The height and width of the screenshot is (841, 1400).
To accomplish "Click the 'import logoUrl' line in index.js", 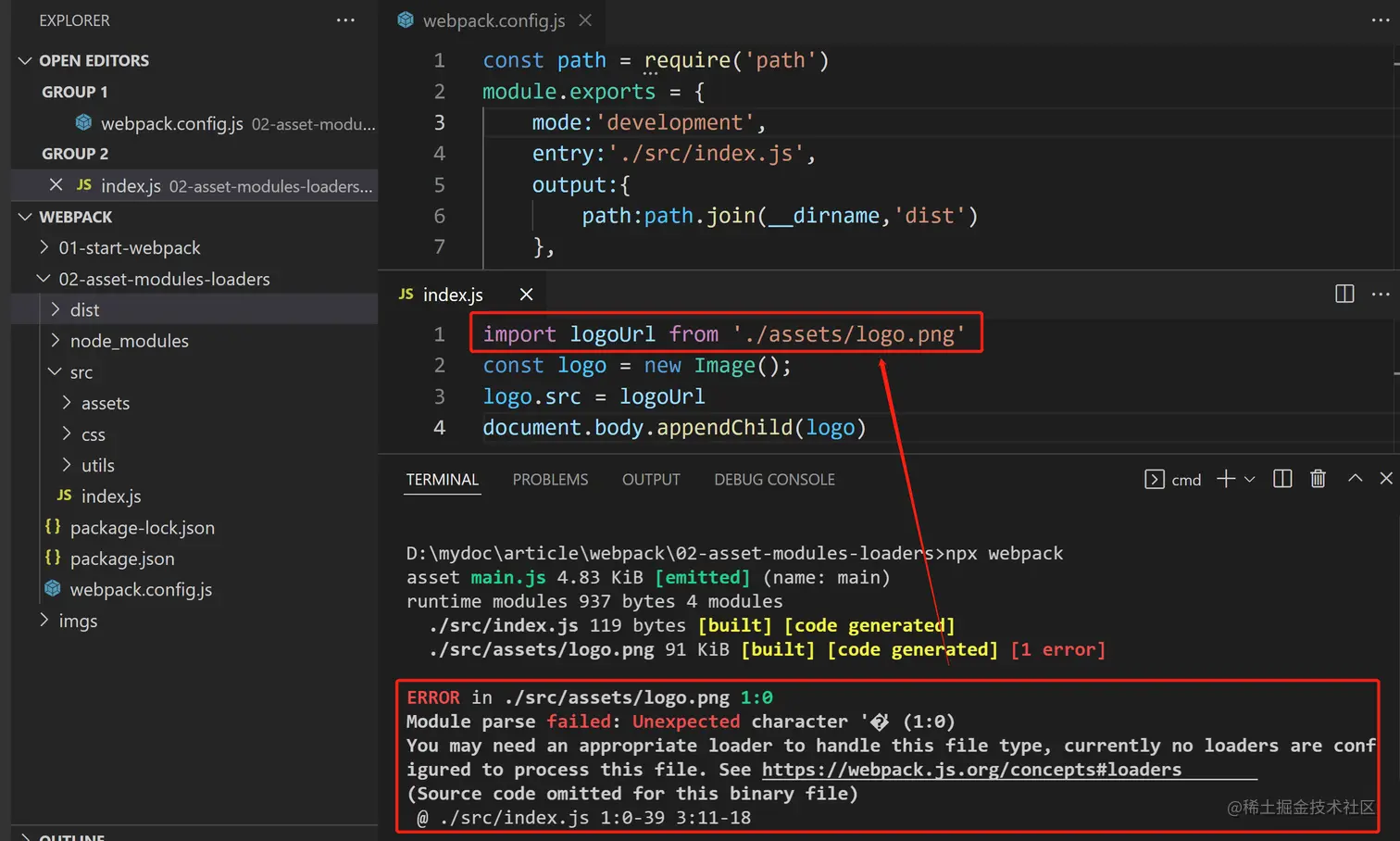I will (724, 333).
